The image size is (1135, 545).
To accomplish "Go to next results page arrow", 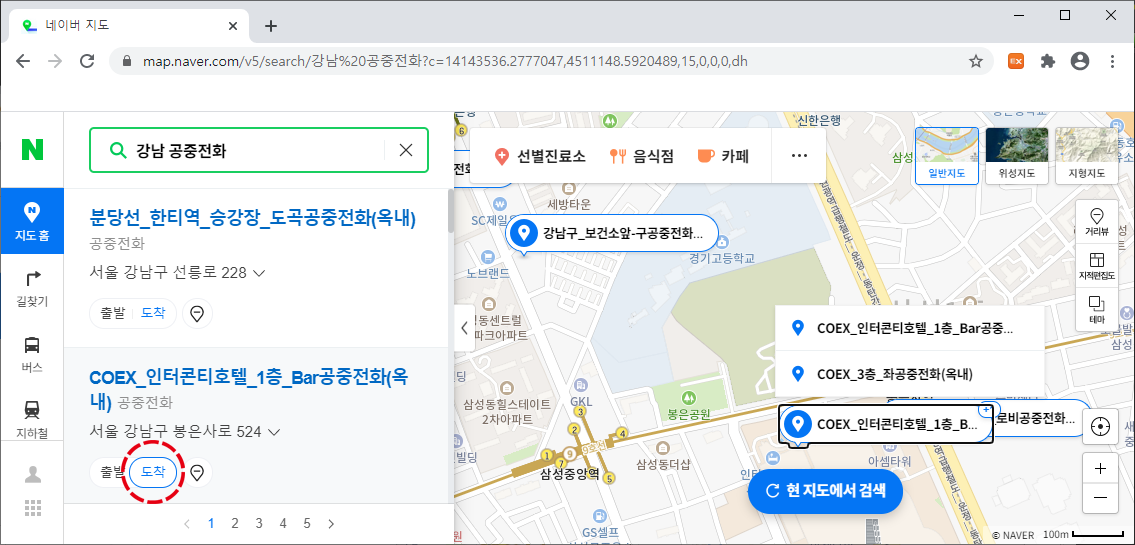I will pyautogui.click(x=332, y=523).
